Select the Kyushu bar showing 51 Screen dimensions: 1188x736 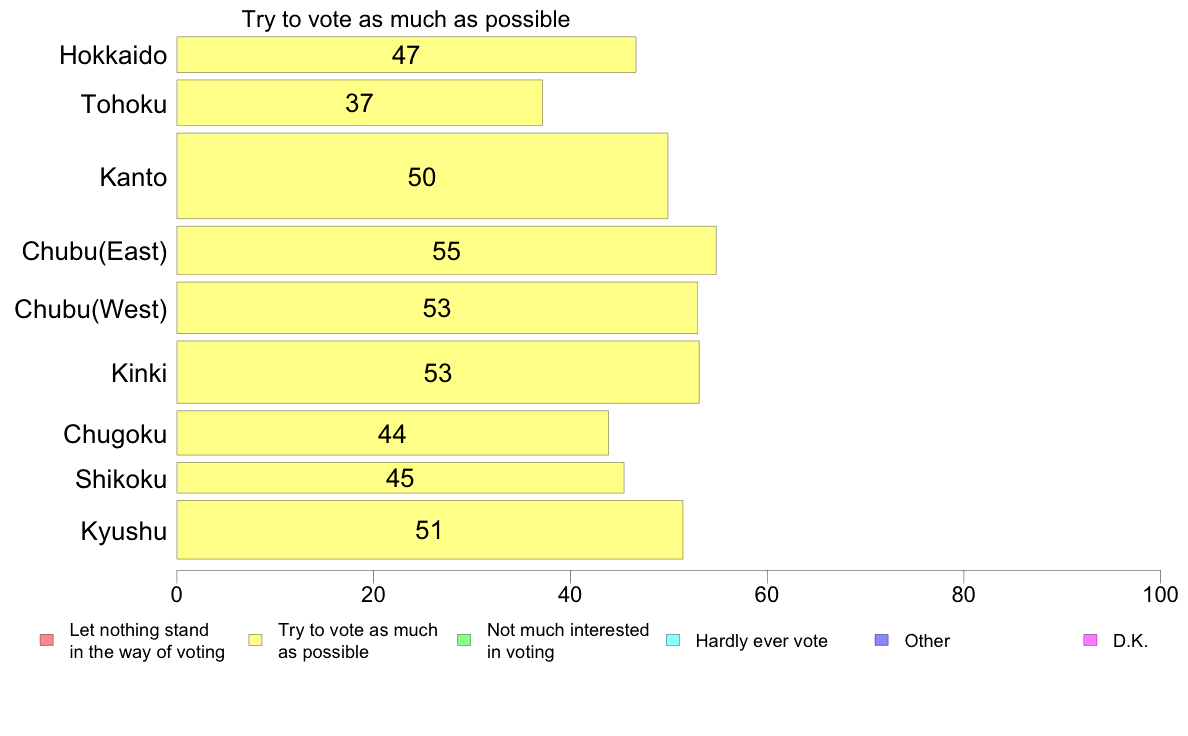pos(430,530)
